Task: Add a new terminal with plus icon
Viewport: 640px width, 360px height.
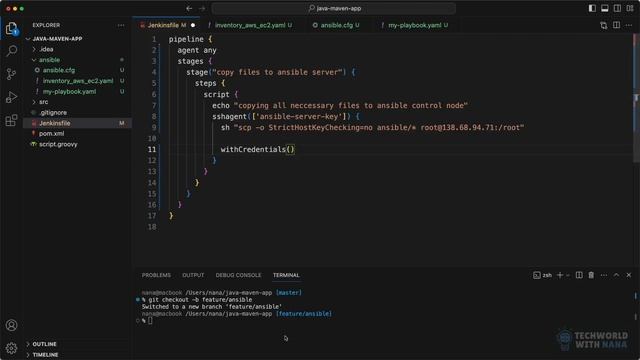Action: tap(560, 275)
